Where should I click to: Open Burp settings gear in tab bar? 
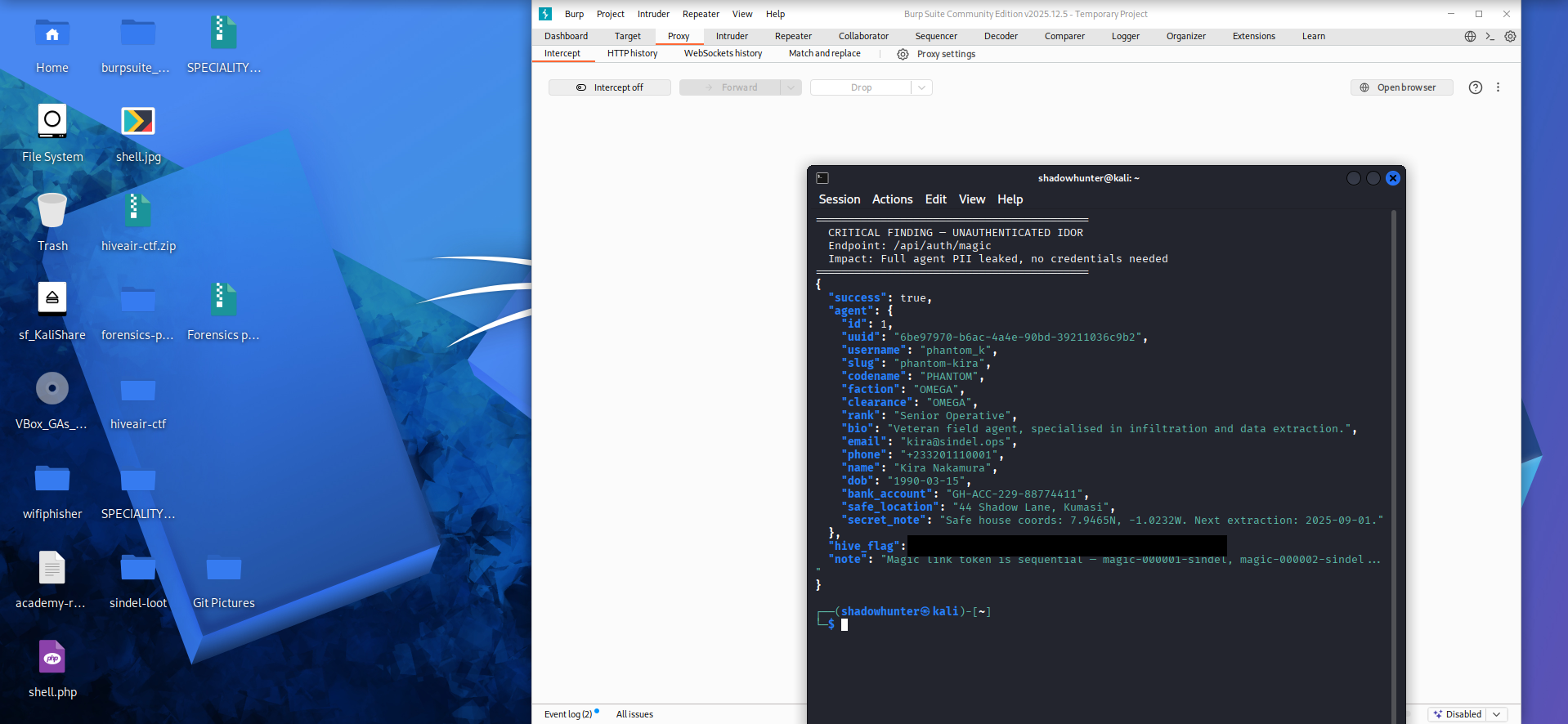(1510, 36)
